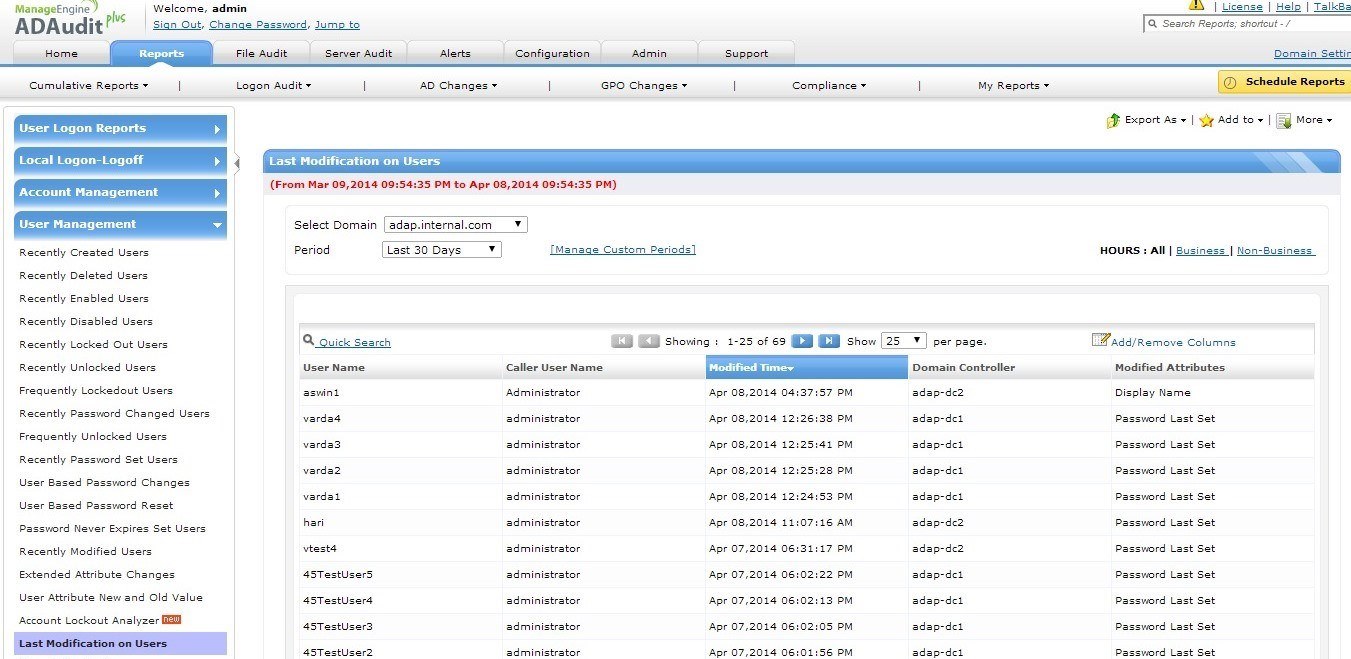Open Frequently Lockedout Users report
The image size is (1351, 659).
[x=96, y=391]
